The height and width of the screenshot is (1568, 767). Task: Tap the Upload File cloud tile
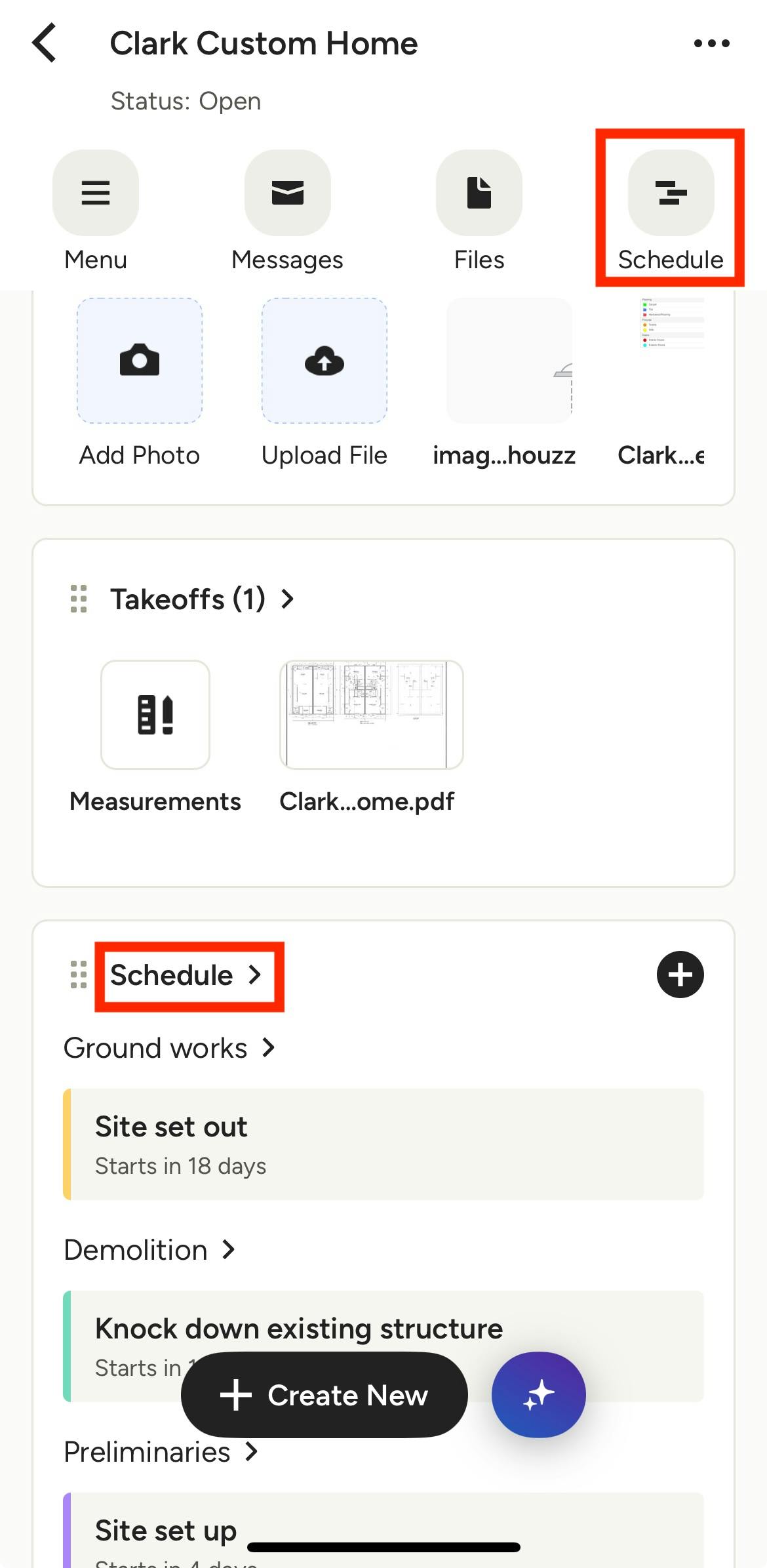pyautogui.click(x=324, y=361)
